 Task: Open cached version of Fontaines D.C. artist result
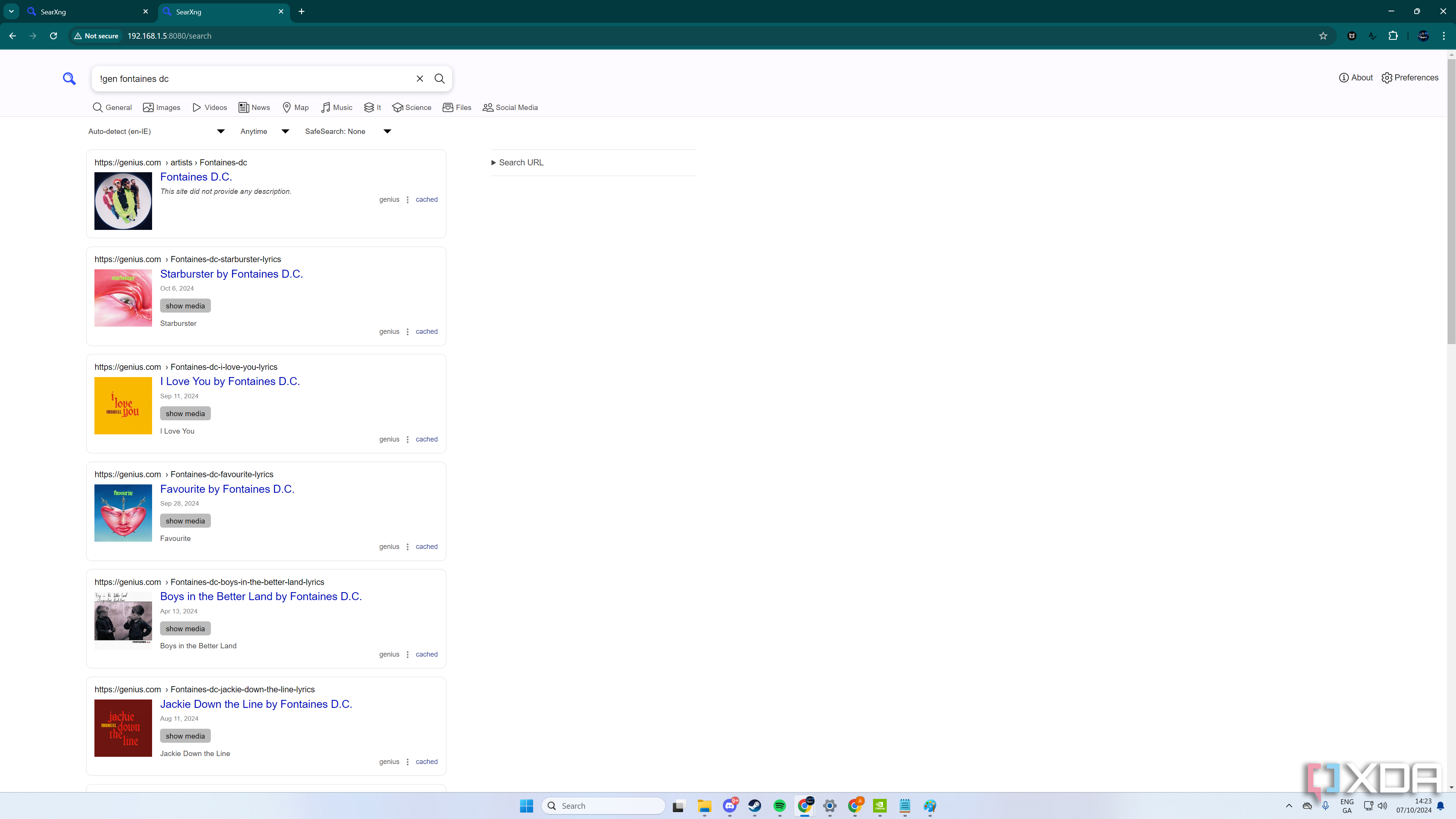[427, 200]
